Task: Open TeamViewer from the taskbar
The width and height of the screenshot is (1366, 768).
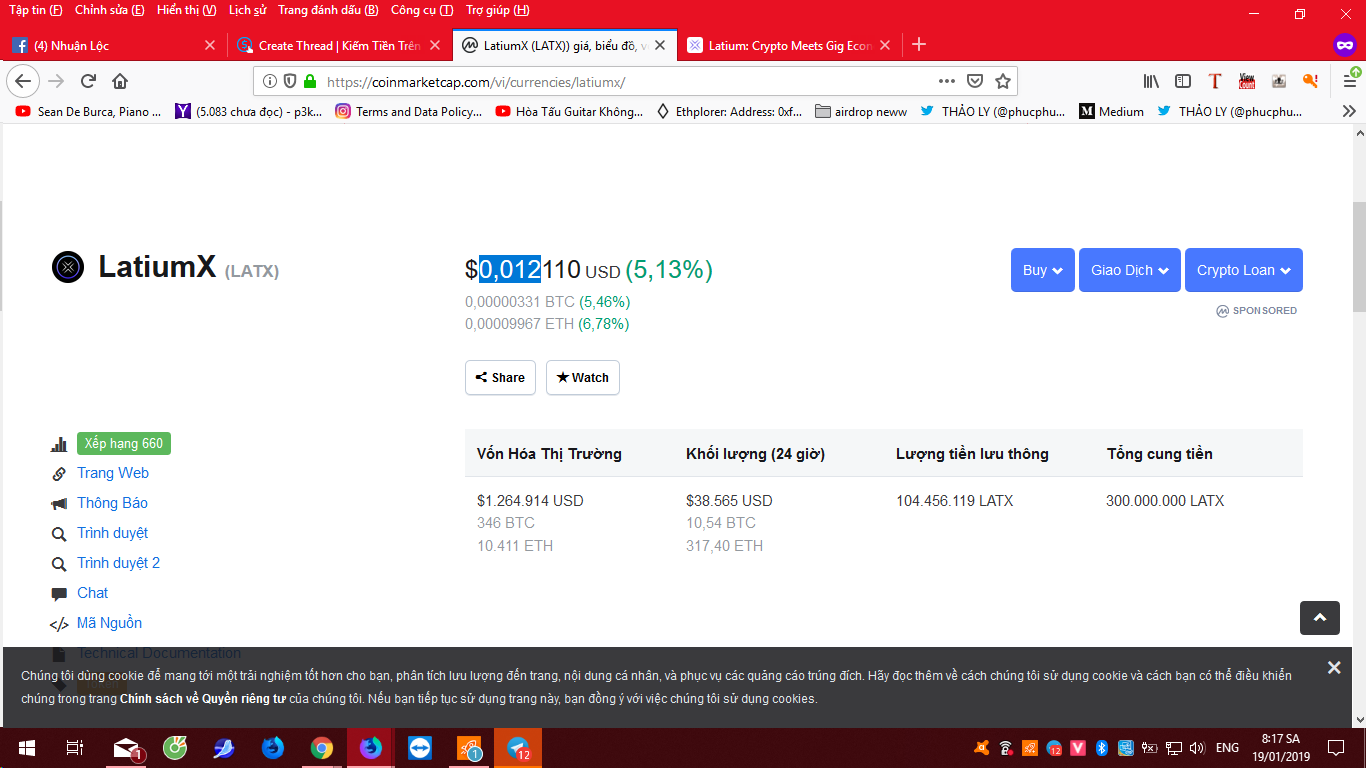Action: point(419,748)
